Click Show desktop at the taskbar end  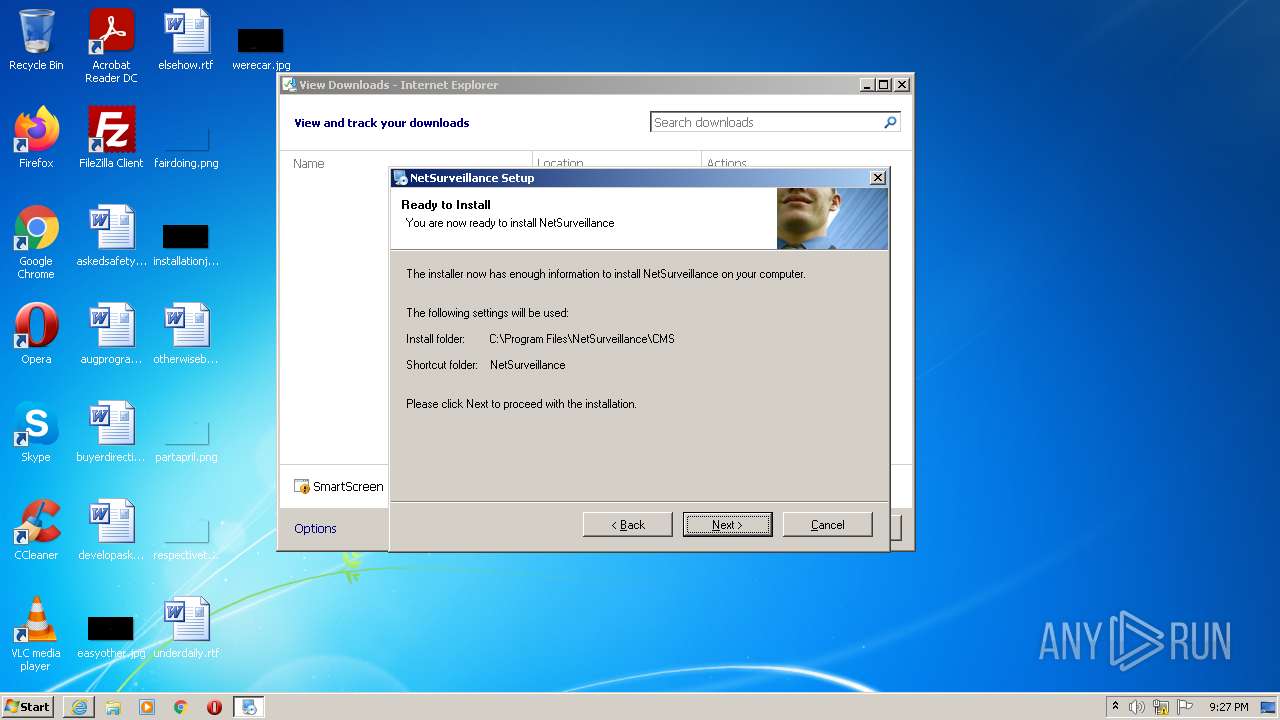tap(1268, 707)
